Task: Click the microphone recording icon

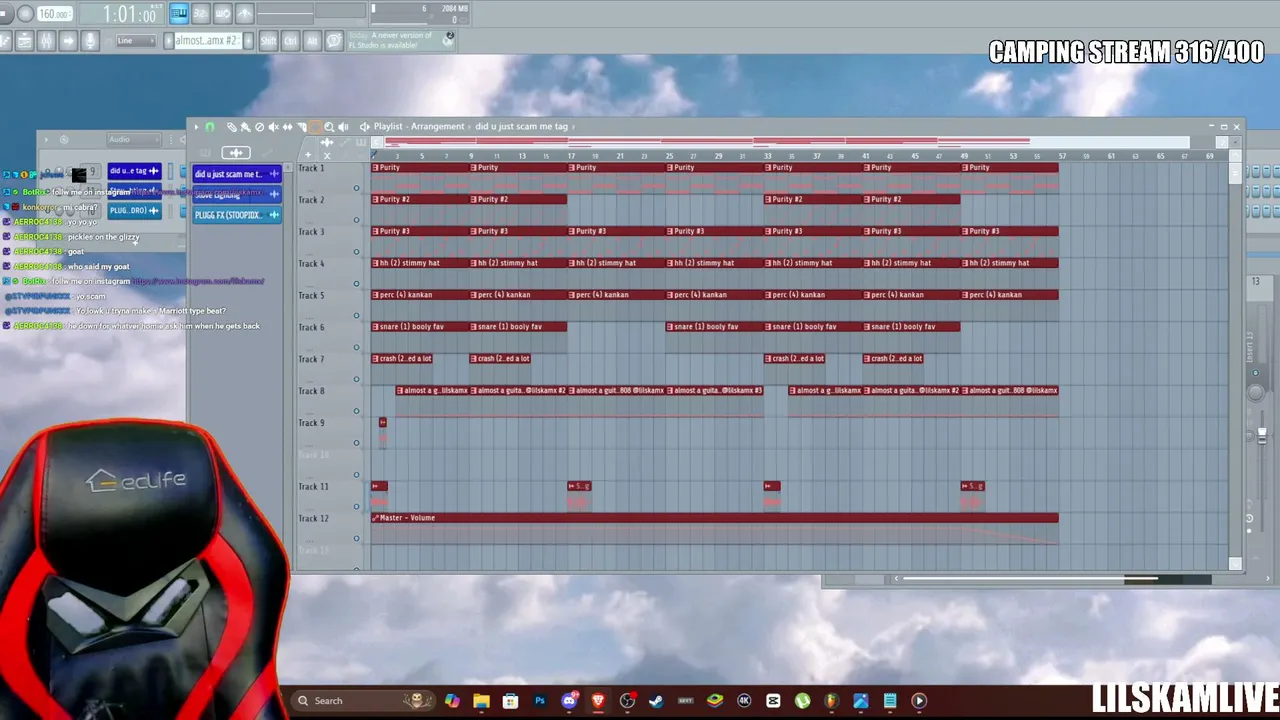Action: coord(90,41)
